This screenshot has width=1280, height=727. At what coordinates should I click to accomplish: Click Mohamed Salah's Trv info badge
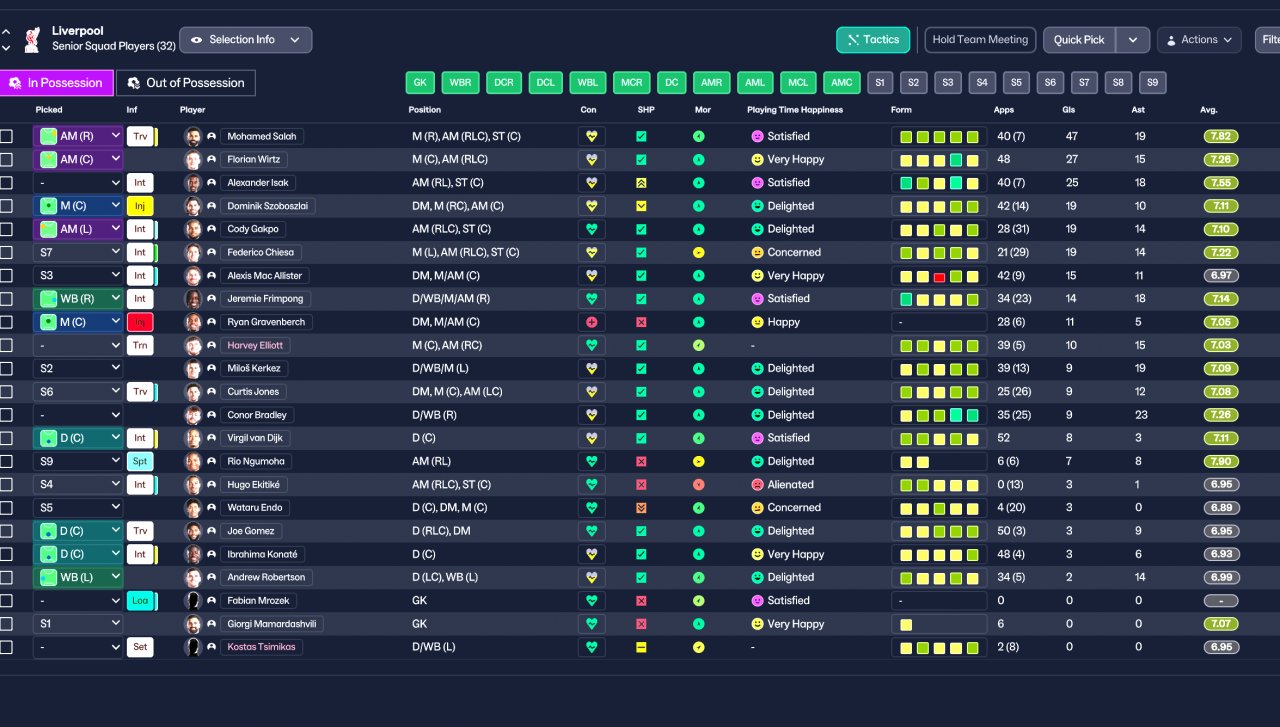pos(140,136)
